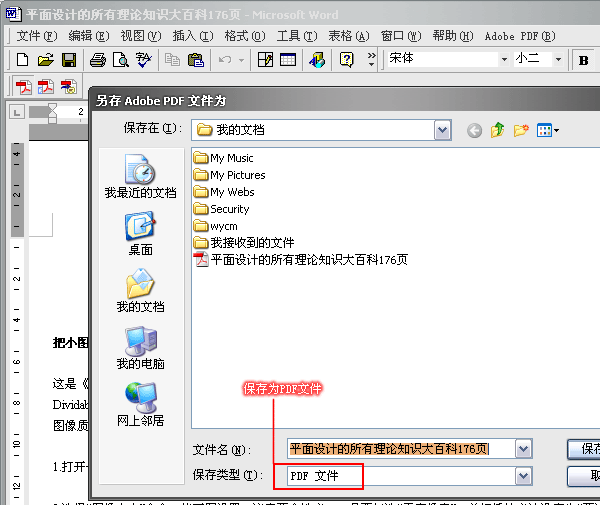Screen dimensions: 600x505
Task: Click the indent marker on horizontal ruler
Action: click(52, 113)
